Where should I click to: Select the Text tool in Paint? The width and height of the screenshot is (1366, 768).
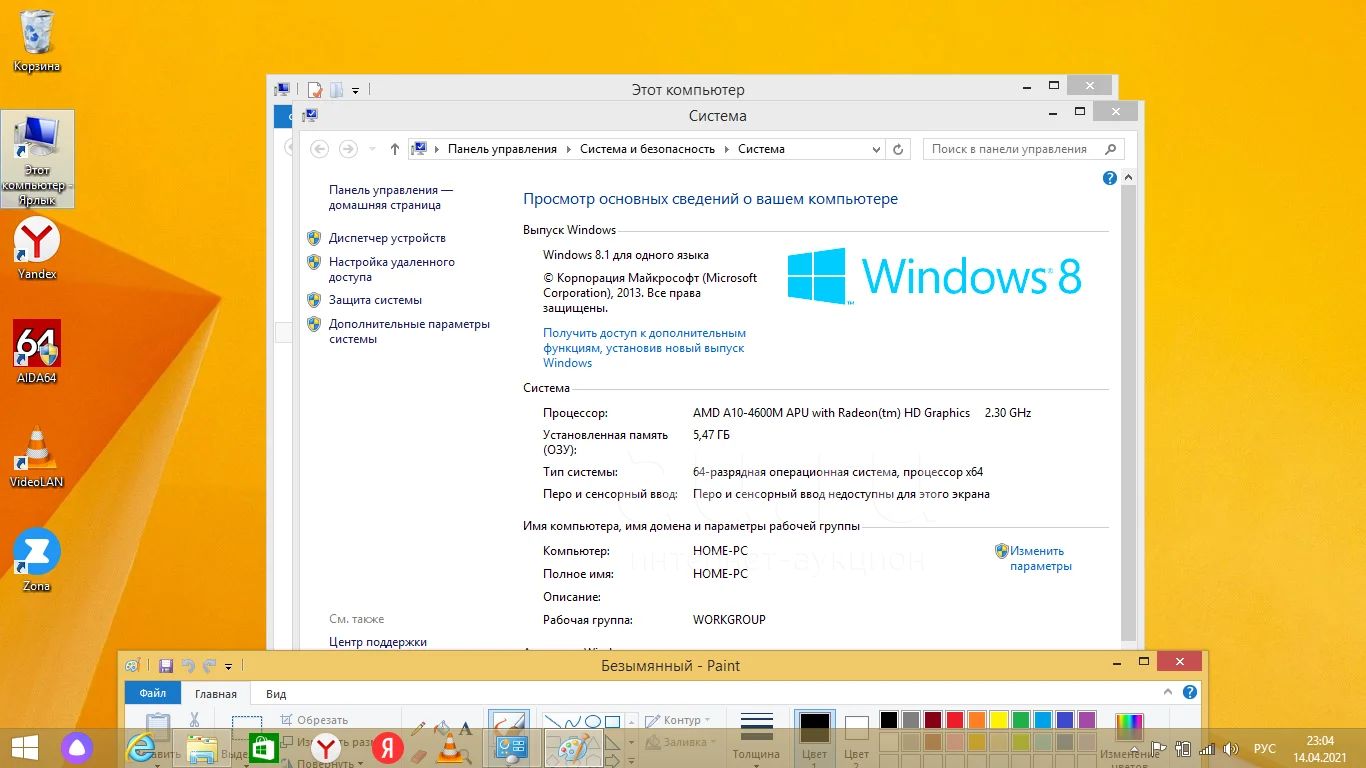tap(465, 728)
